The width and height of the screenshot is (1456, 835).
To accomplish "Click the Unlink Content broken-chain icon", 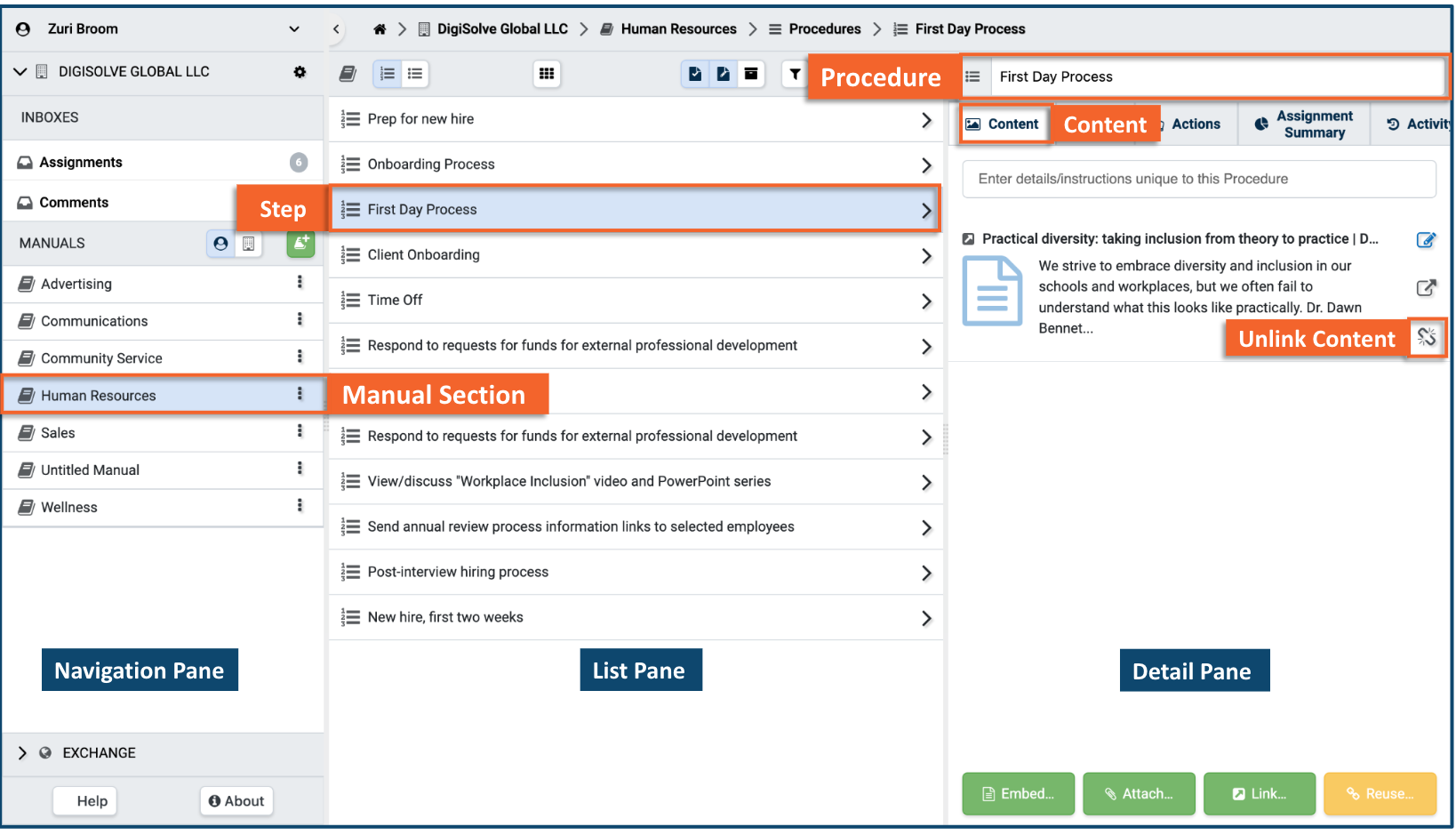I will pos(1427,337).
